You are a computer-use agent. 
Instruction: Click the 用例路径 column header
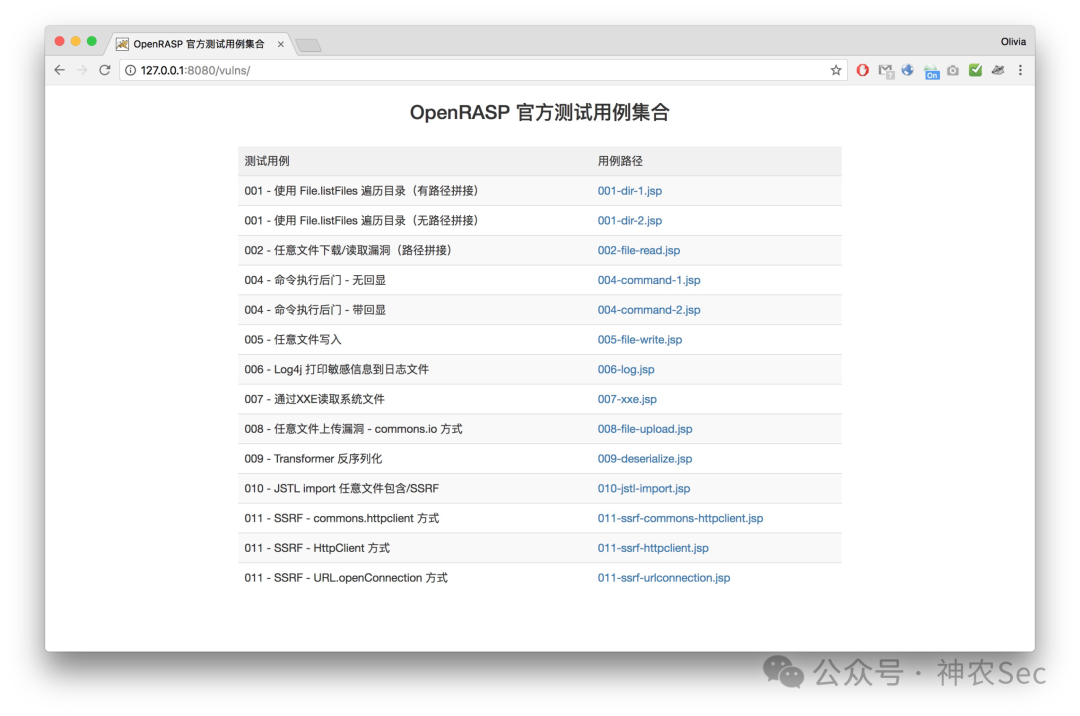[619, 161]
